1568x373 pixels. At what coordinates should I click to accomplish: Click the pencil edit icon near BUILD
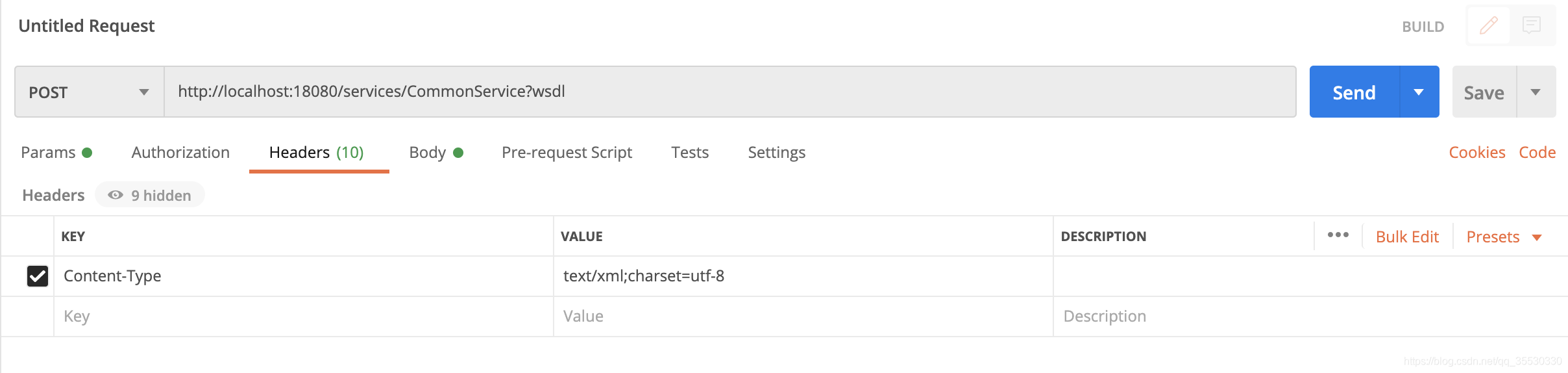pos(1488,26)
